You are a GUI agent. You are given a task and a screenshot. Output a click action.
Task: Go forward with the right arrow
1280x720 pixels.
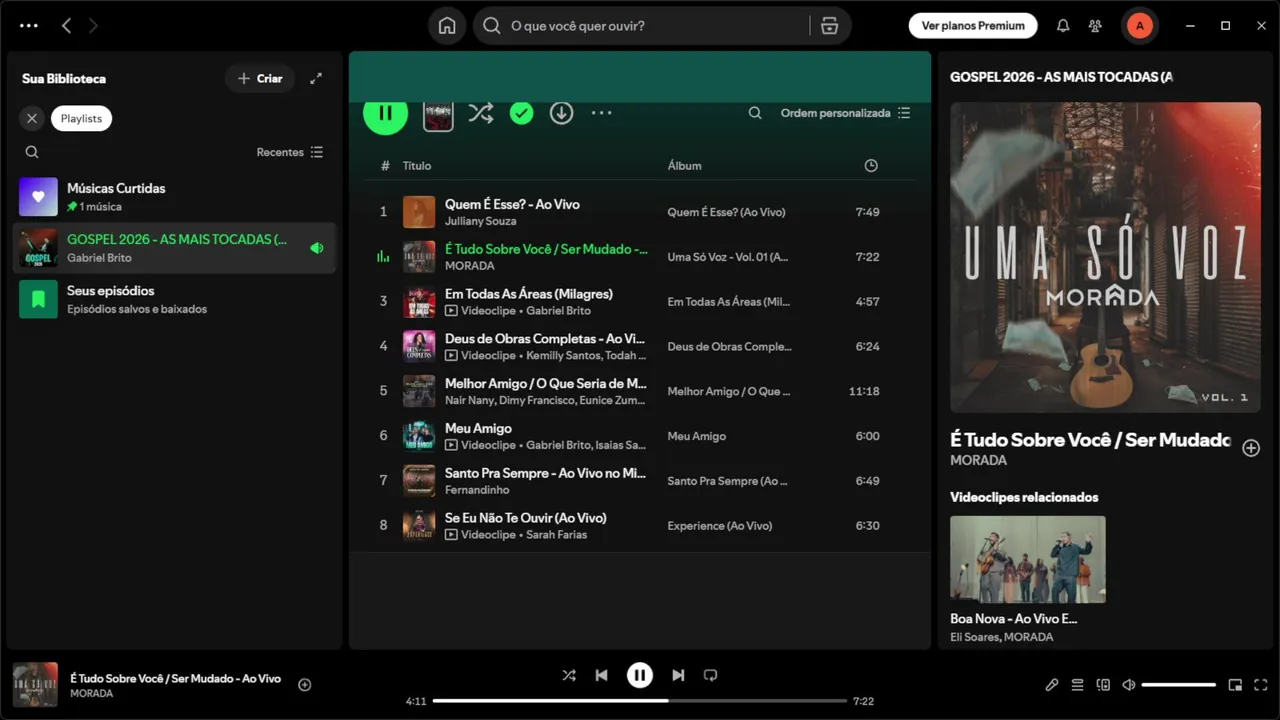(93, 26)
